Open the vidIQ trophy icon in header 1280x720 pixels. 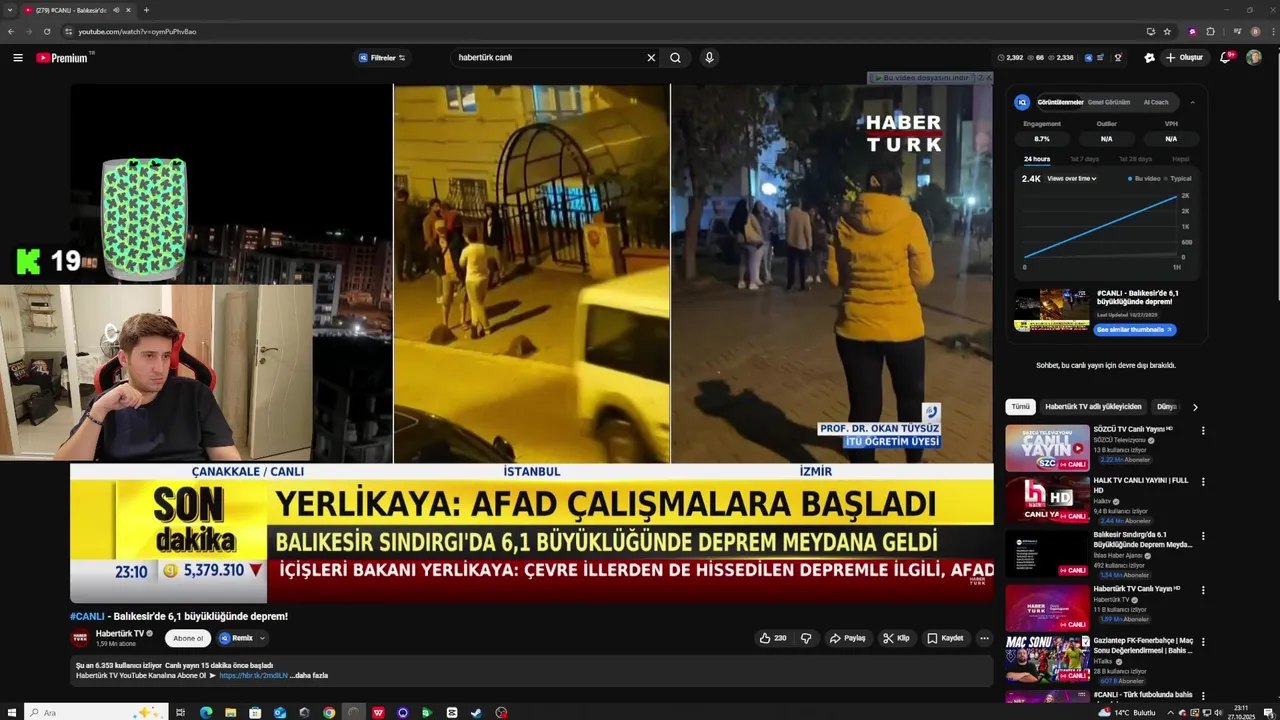tap(1118, 58)
